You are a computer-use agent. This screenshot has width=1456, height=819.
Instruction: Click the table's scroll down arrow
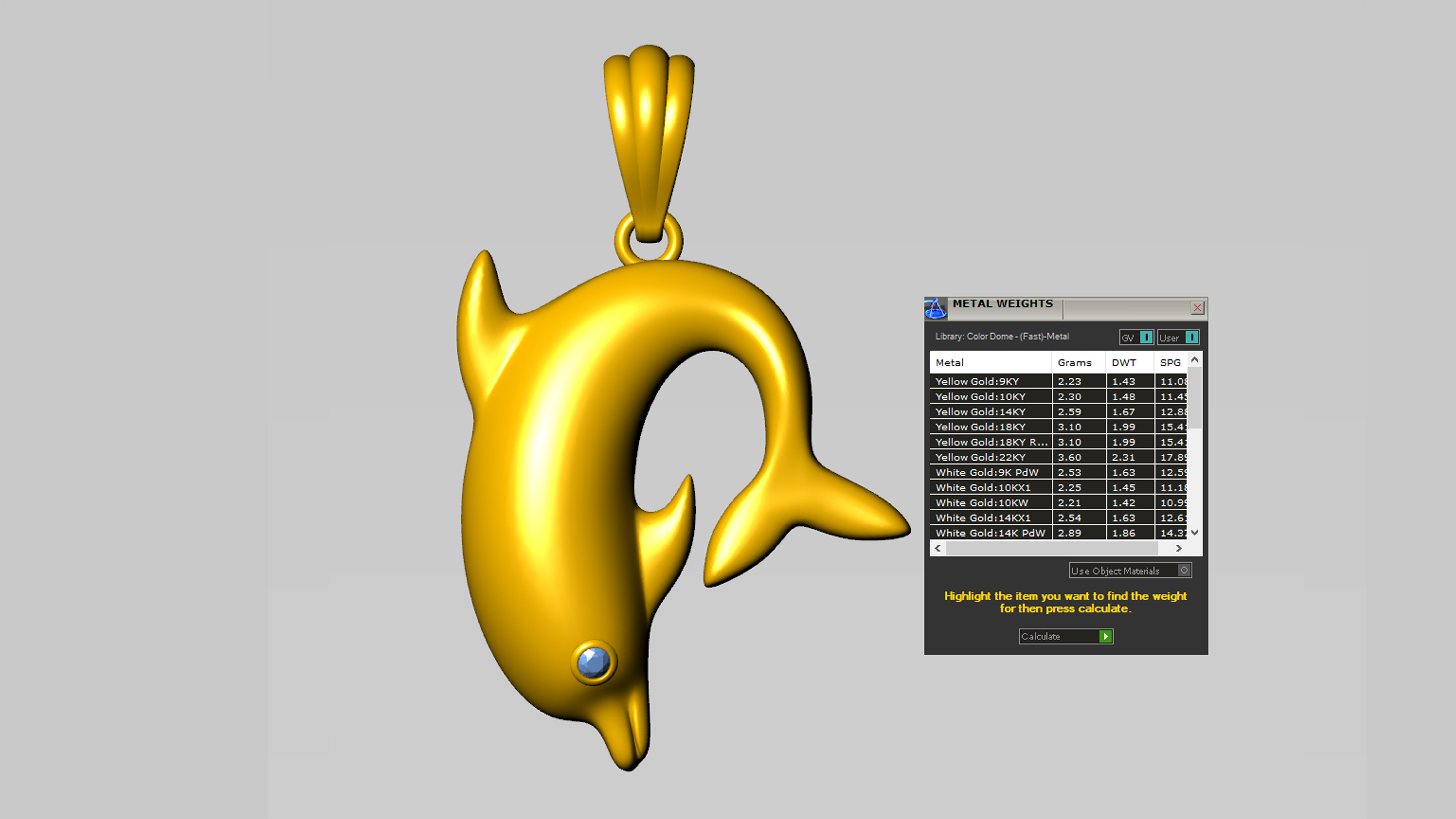(1194, 532)
